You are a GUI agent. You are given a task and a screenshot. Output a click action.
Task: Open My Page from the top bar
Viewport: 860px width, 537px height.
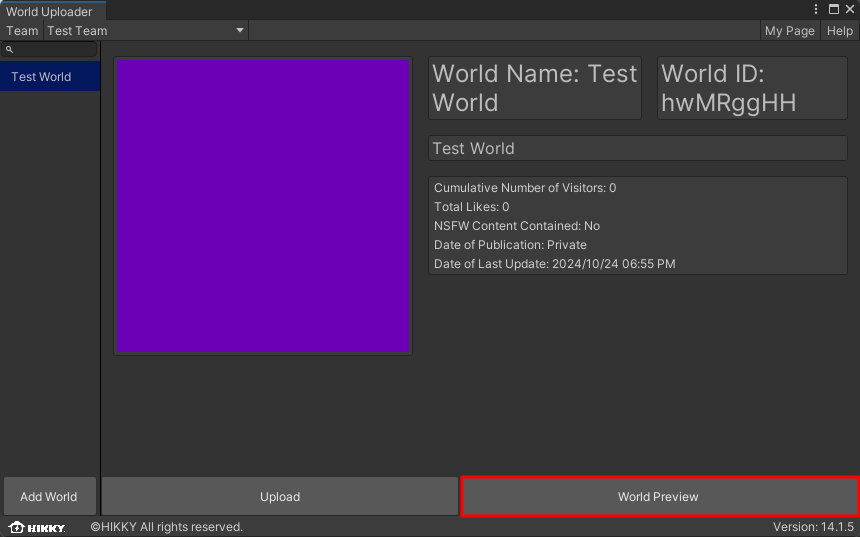[789, 31]
